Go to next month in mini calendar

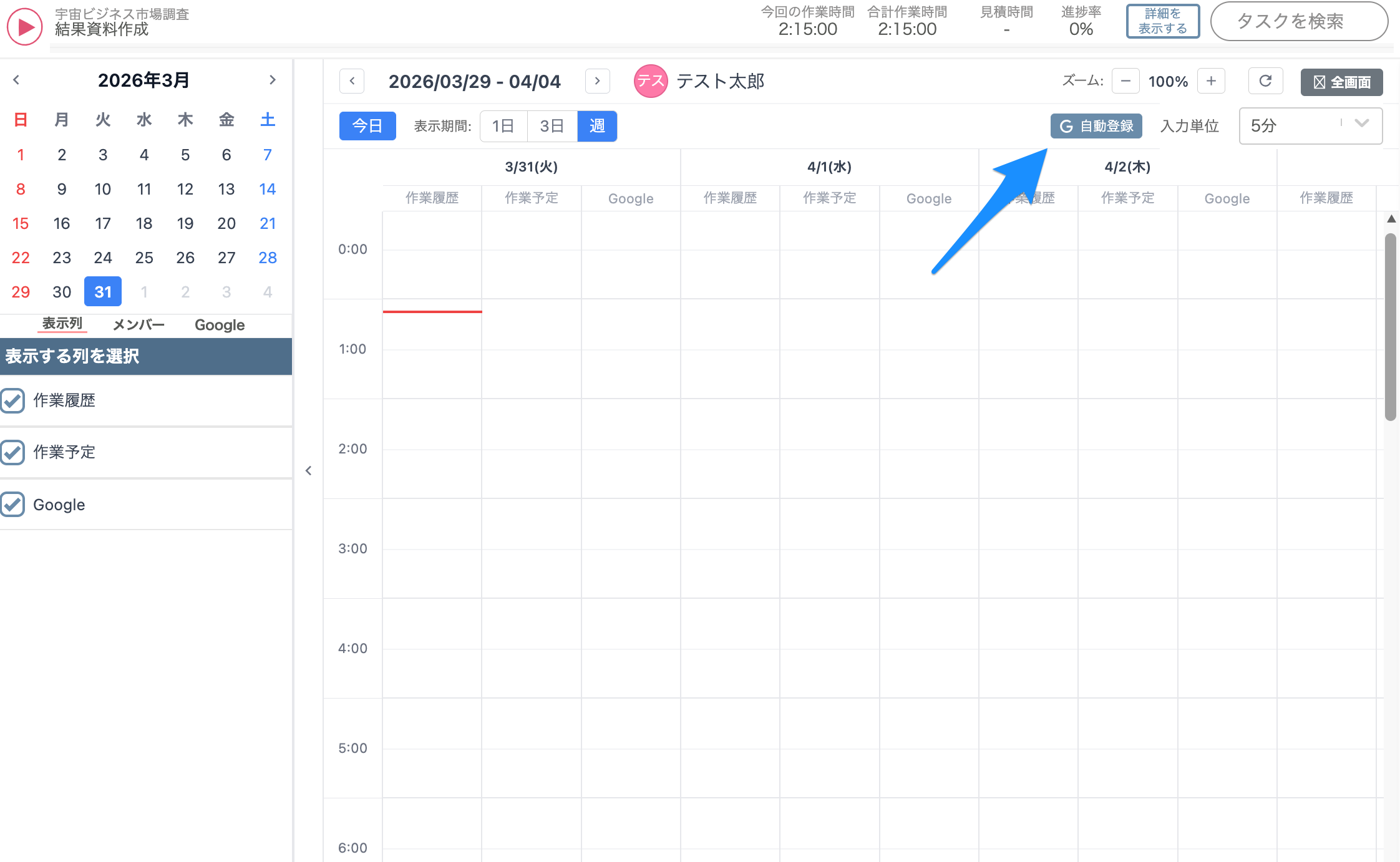(272, 80)
